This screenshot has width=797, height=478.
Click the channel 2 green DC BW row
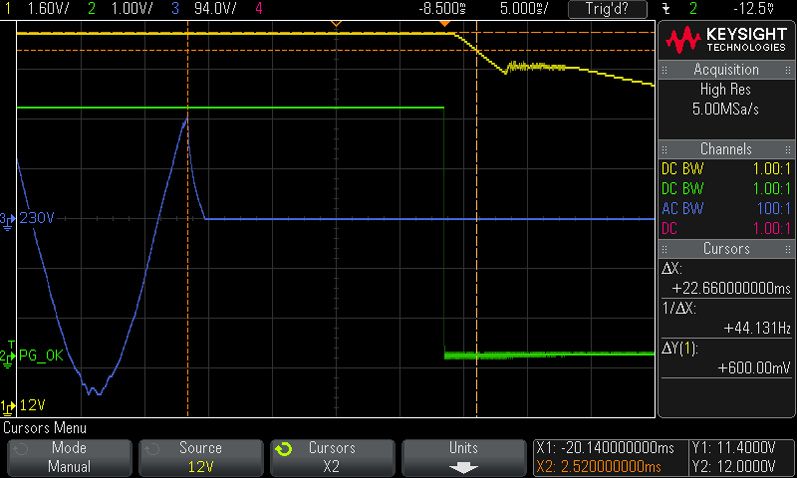coord(726,189)
